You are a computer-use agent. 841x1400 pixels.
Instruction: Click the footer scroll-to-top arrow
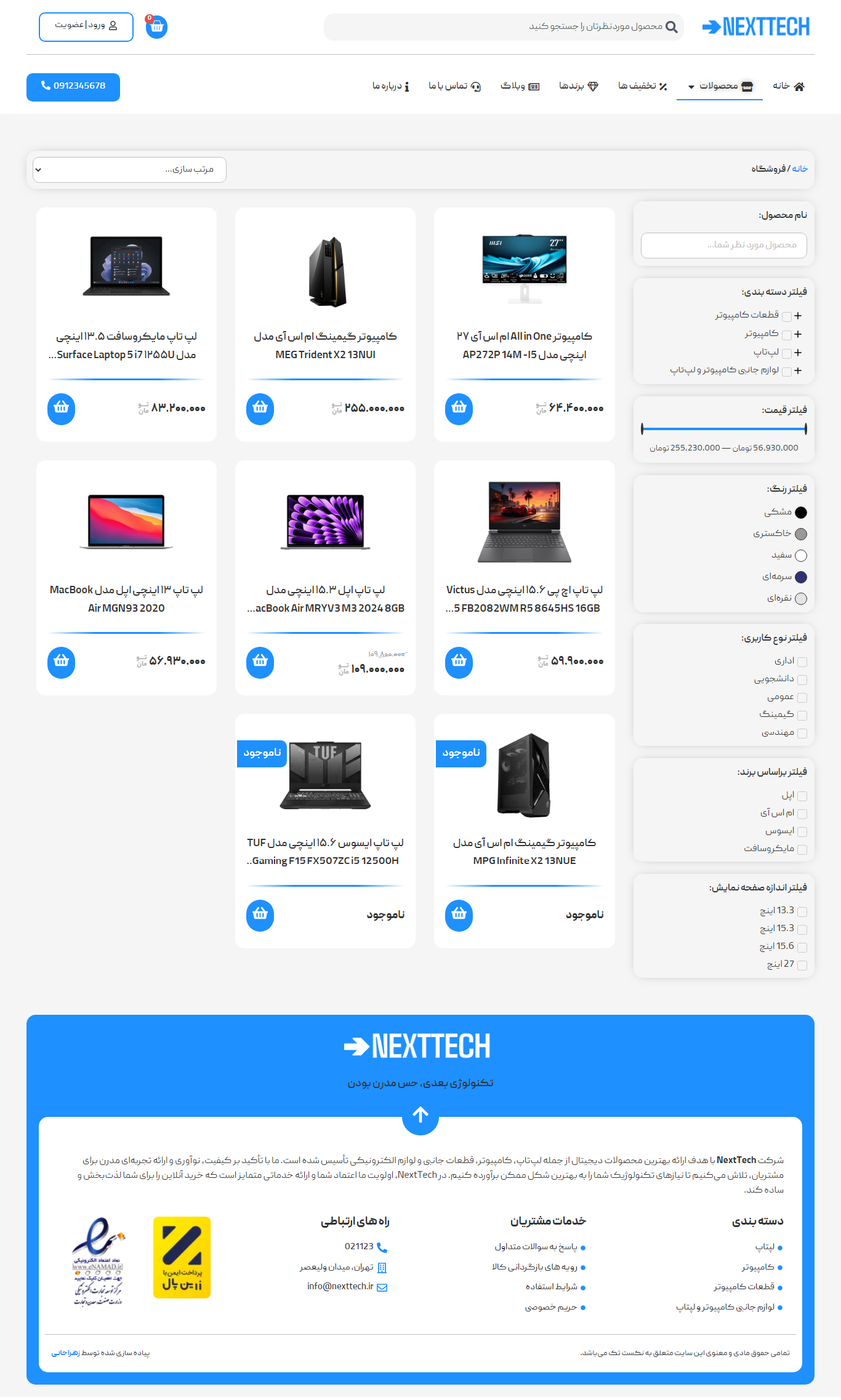[420, 1115]
